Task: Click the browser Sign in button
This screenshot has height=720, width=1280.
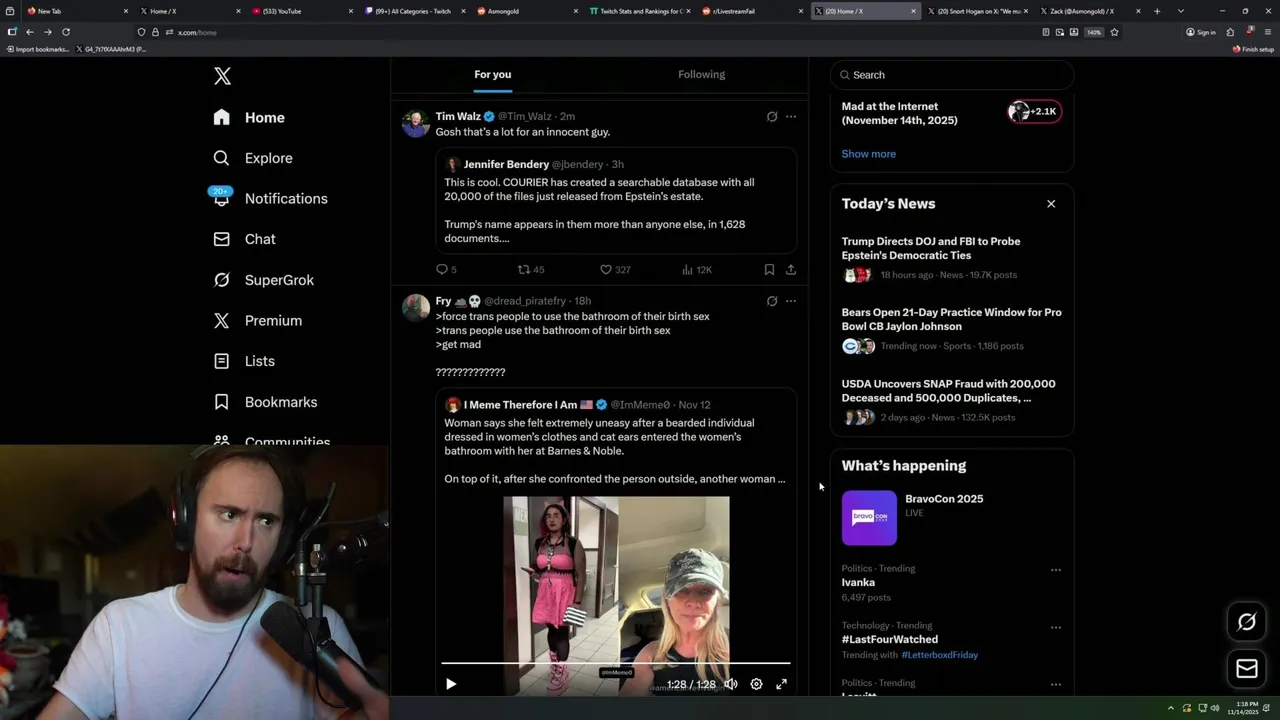Action: tap(1201, 32)
